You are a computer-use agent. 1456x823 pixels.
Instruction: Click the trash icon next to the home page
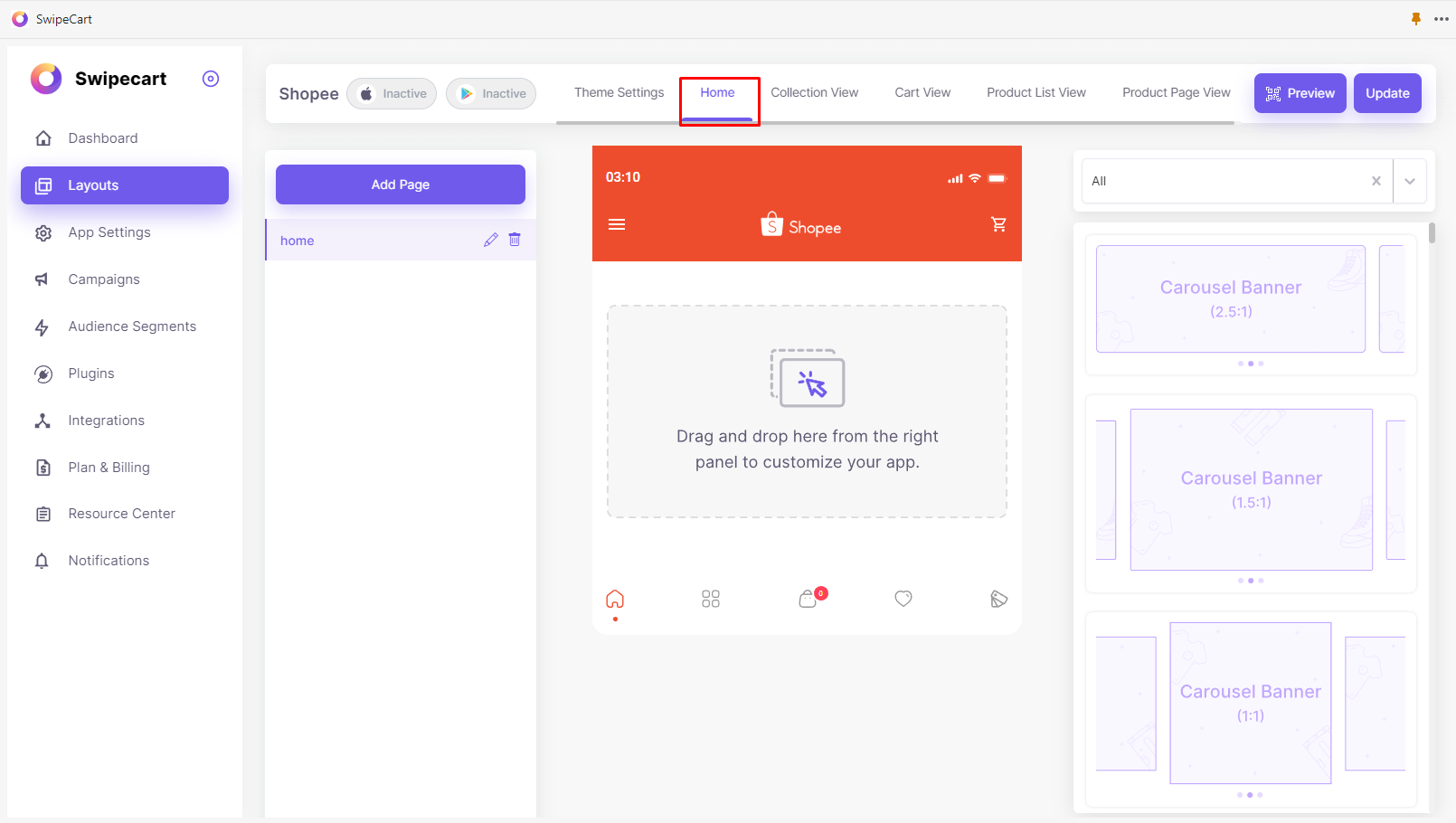click(515, 240)
